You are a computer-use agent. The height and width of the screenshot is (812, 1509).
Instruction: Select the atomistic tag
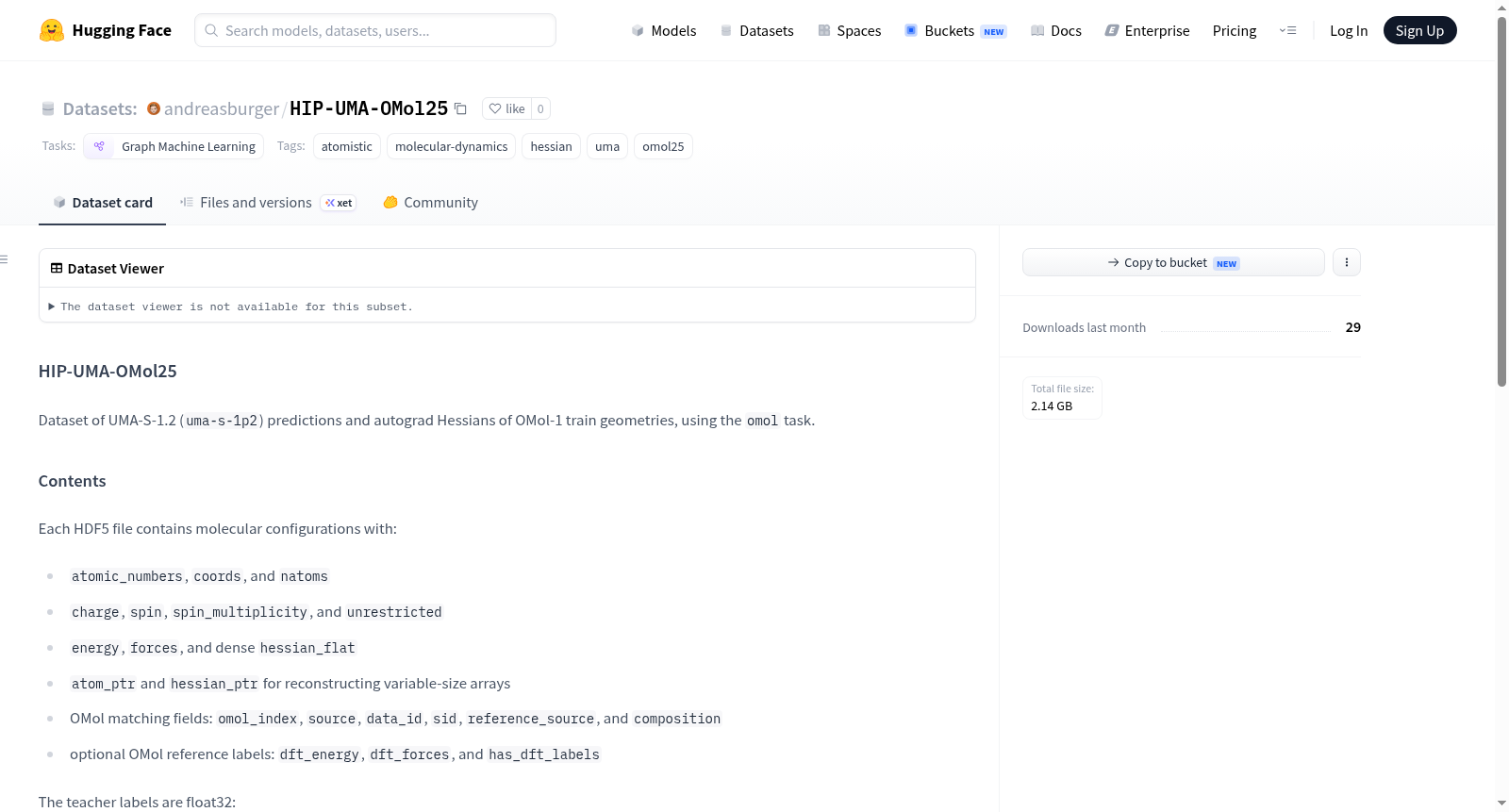[347, 146]
